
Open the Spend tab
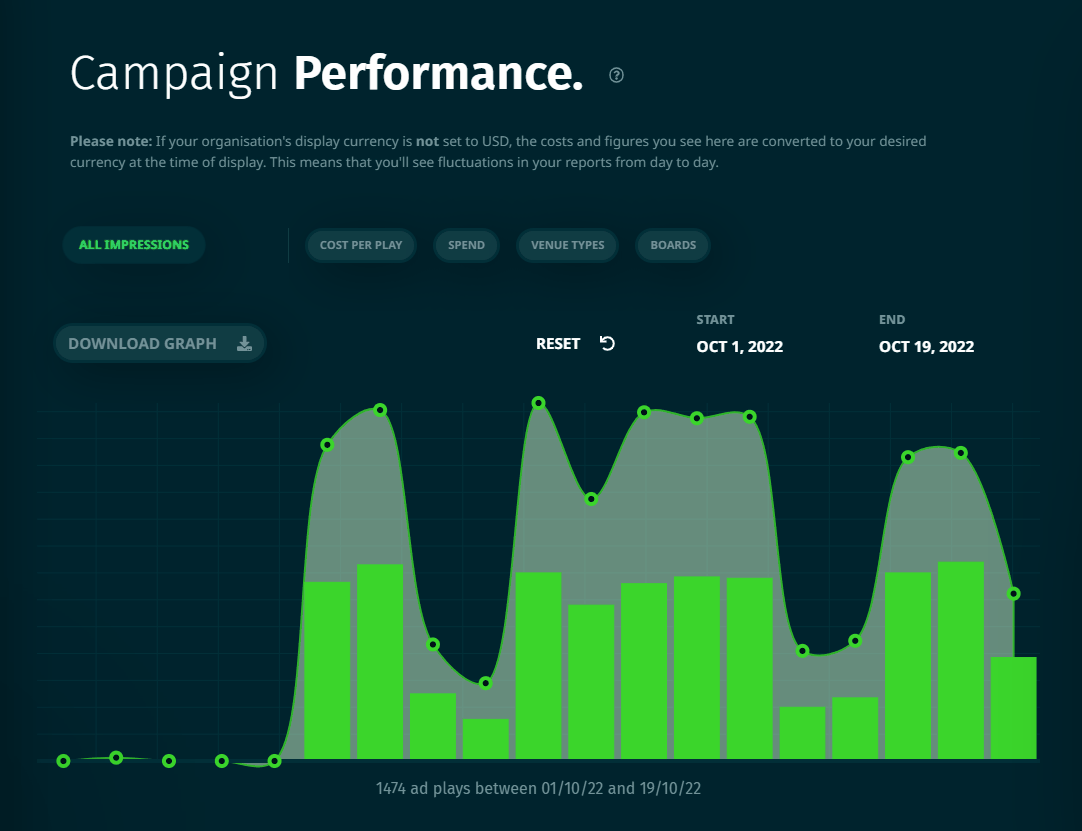466,245
